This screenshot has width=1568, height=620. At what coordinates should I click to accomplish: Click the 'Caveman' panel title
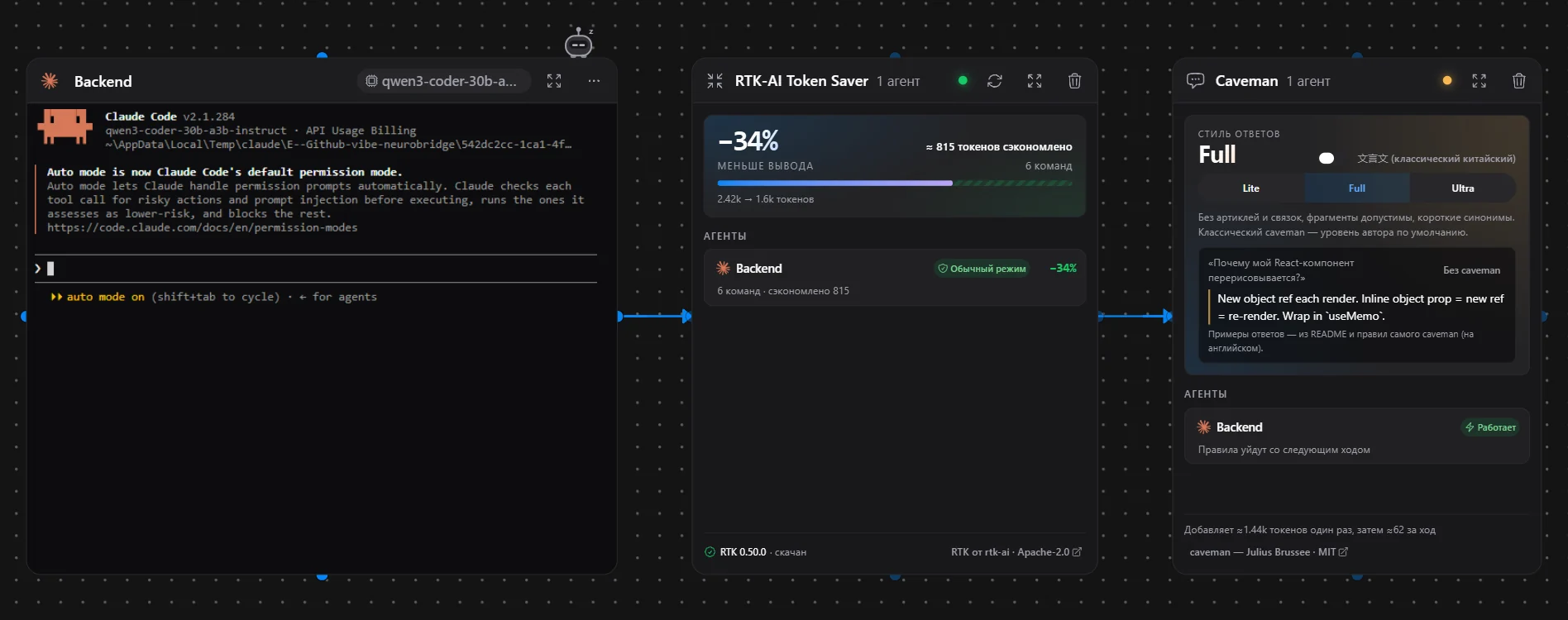coord(1246,81)
